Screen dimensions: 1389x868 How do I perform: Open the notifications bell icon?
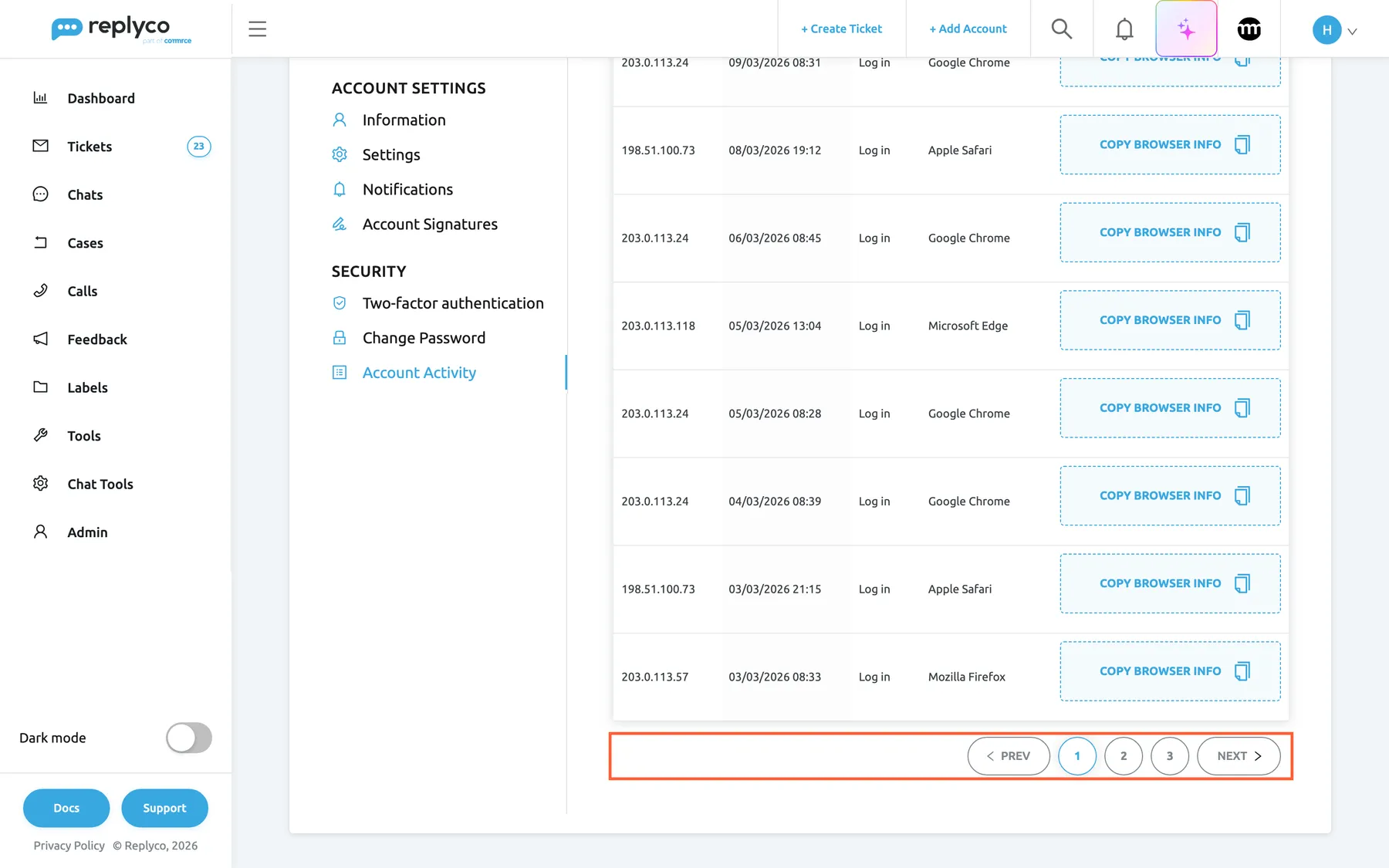[1124, 29]
